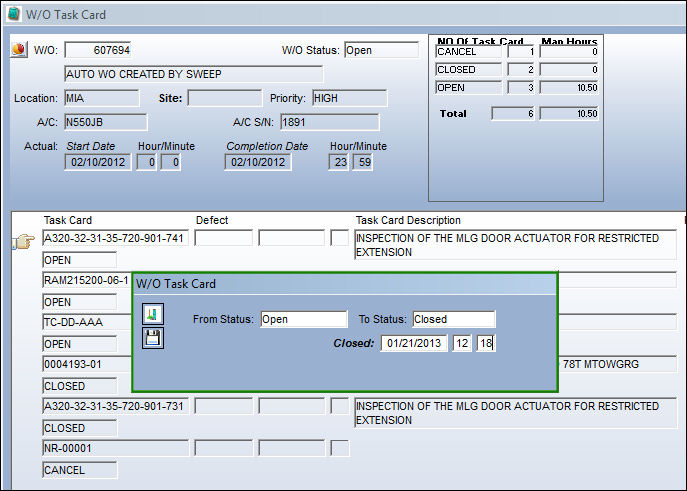Click the From Status field showing Open

click(x=303, y=319)
